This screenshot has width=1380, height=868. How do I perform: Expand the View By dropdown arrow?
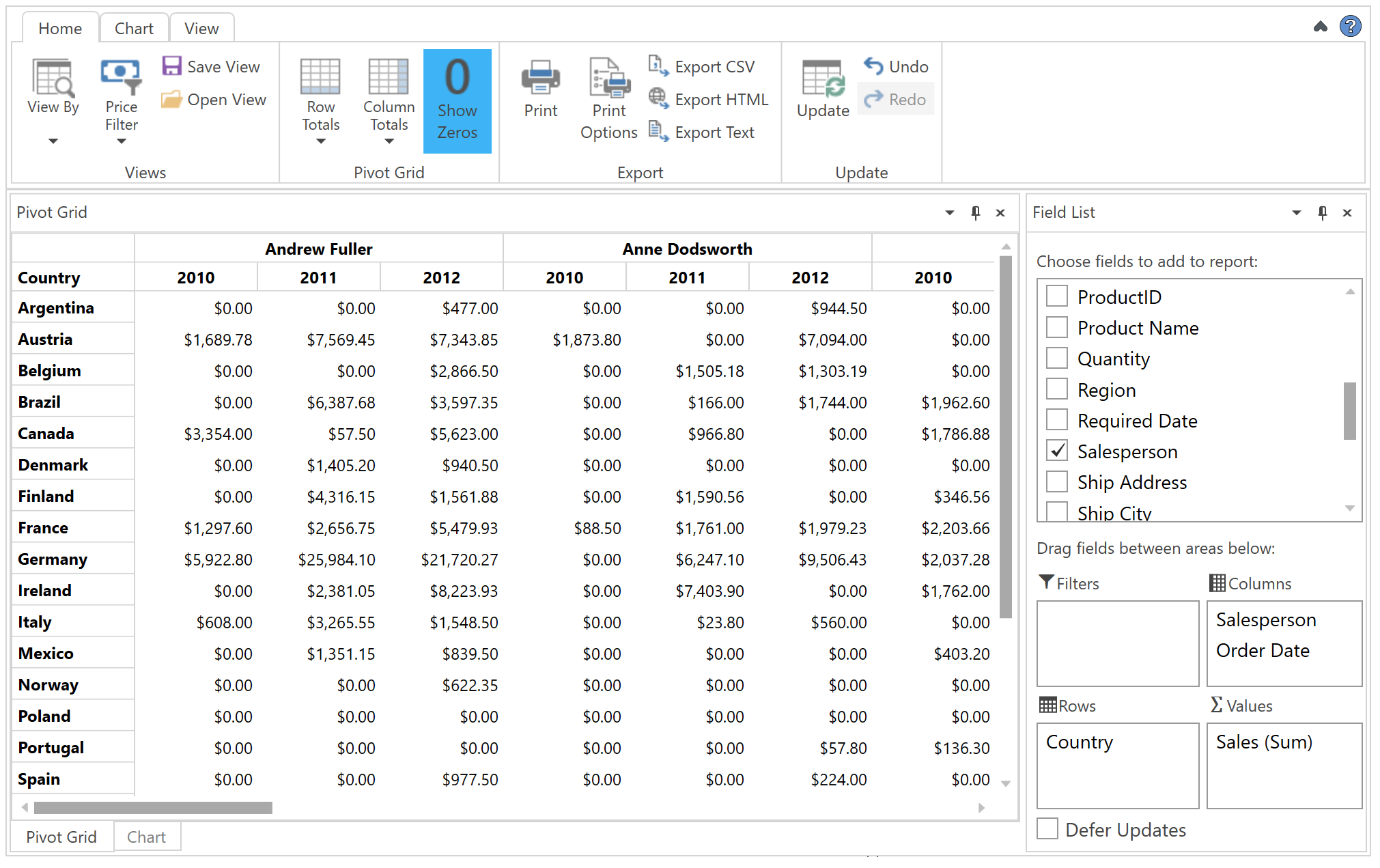tap(53, 141)
